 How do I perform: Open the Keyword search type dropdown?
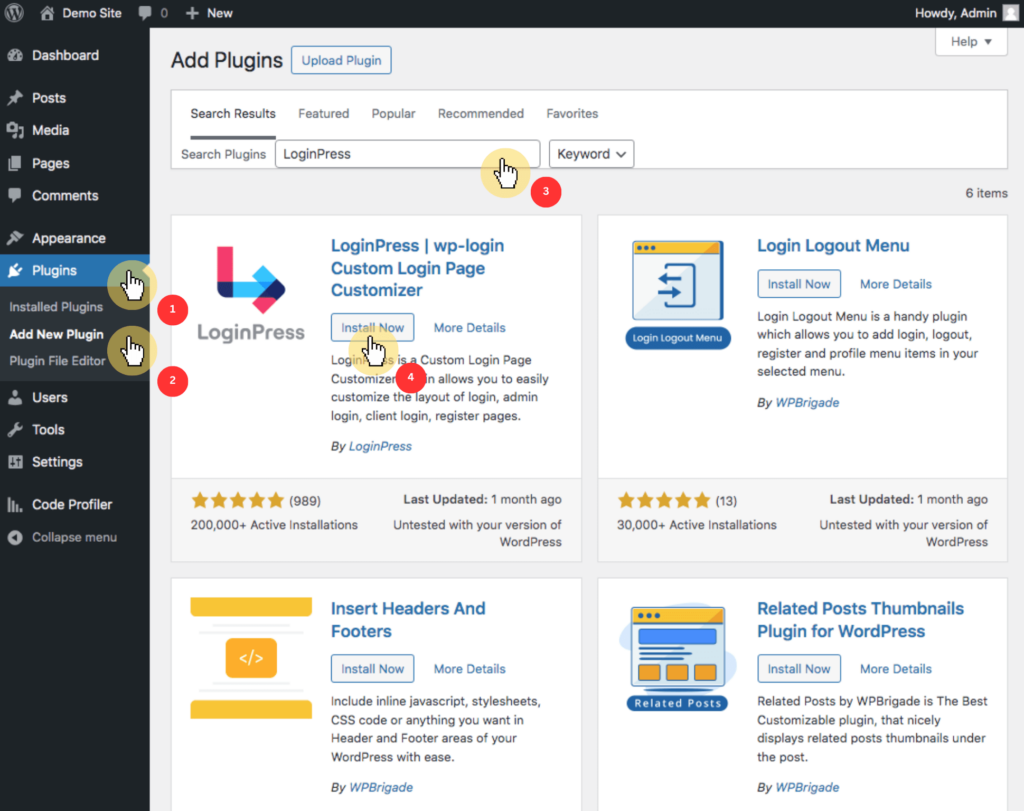click(591, 154)
